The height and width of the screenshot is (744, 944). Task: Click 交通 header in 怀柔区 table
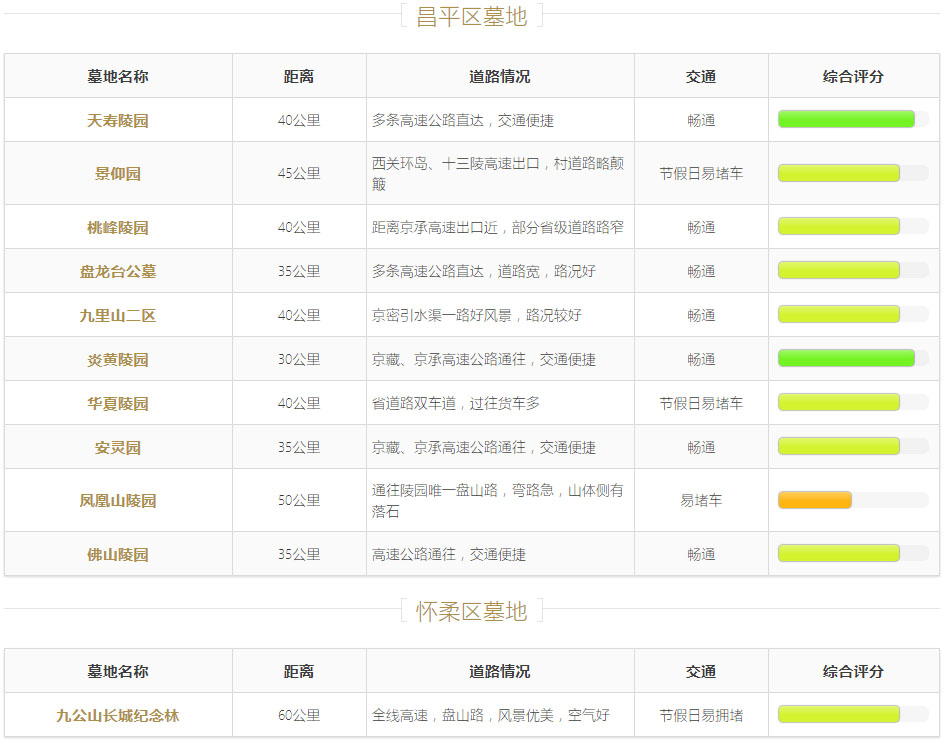[701, 671]
